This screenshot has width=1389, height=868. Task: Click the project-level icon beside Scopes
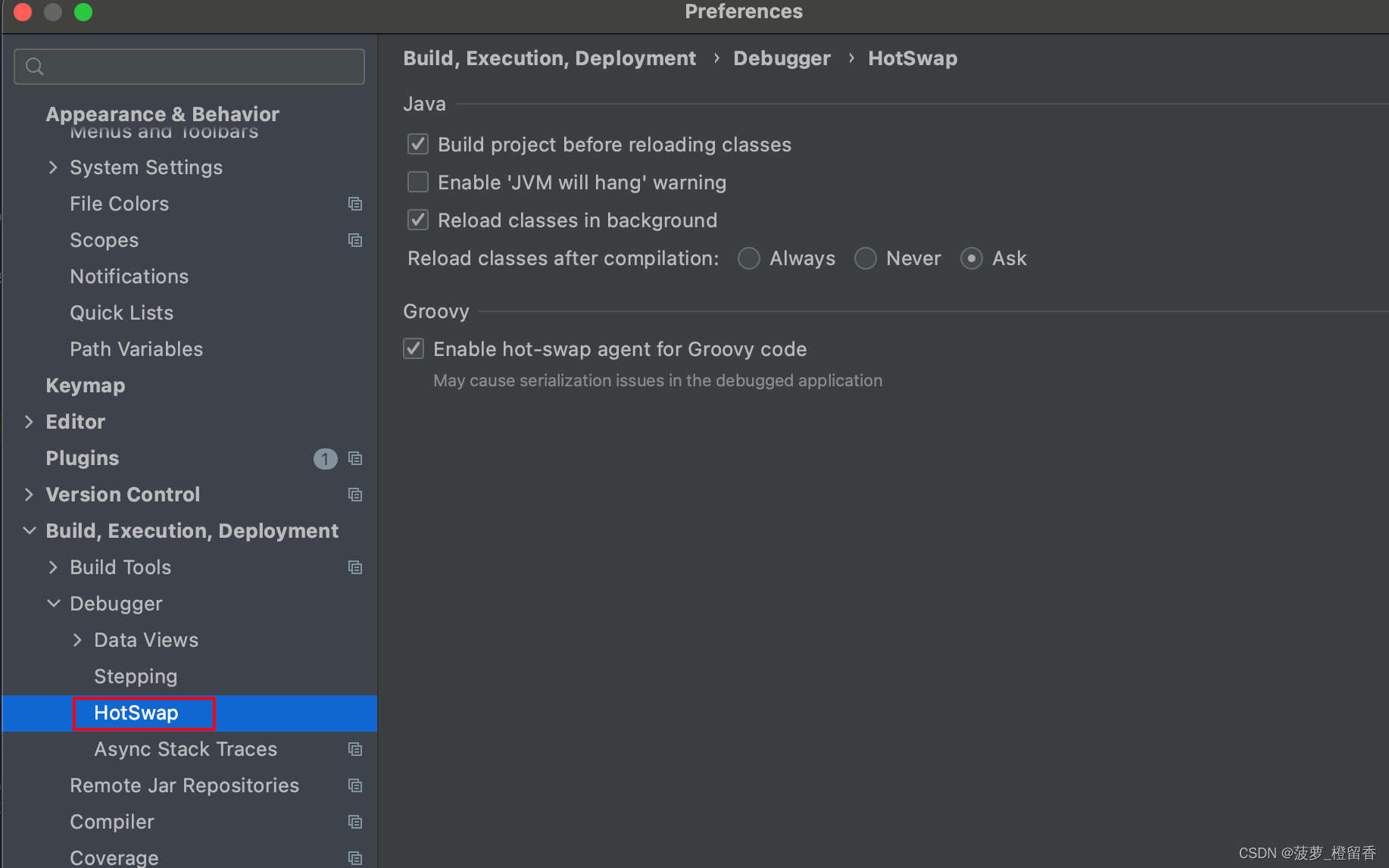coord(355,240)
